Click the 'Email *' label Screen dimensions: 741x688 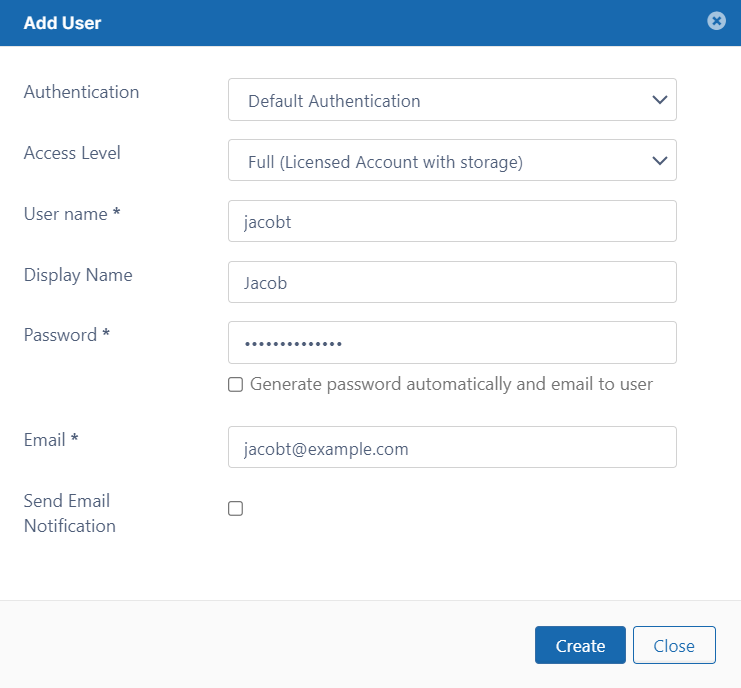coord(51,440)
